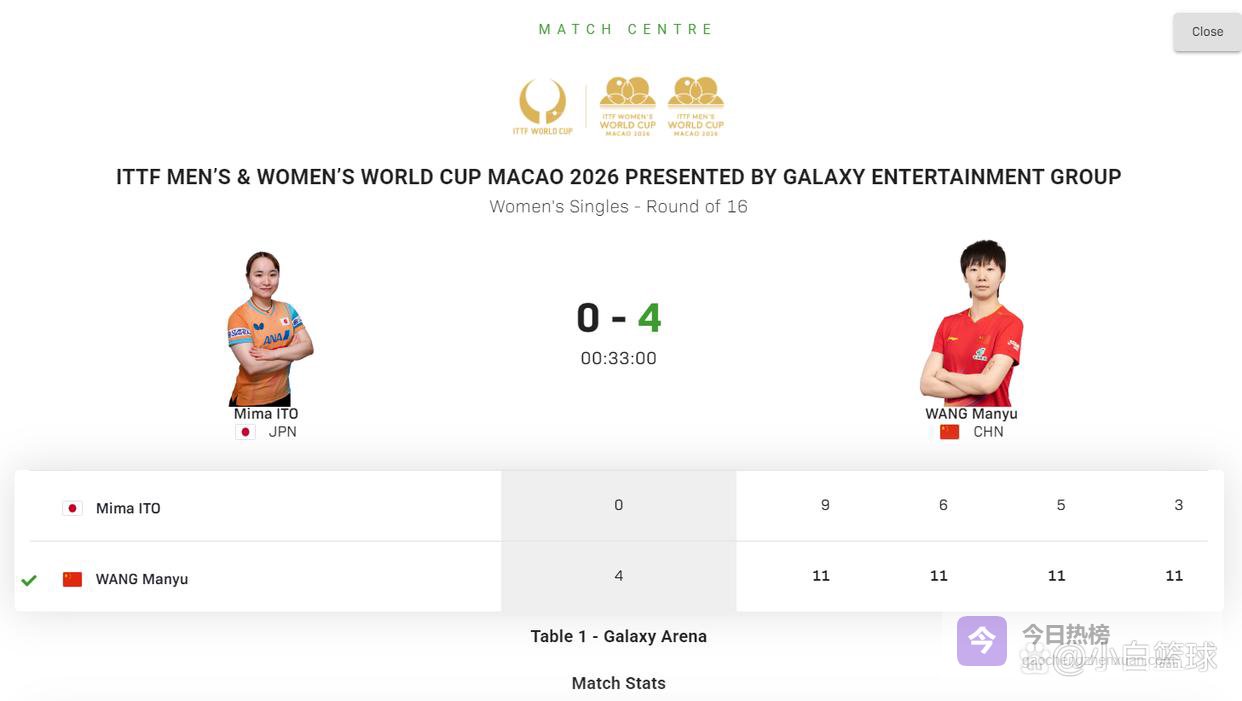Click the Table 1 - Galaxy Arena label
Viewport: 1242px width, 701px height.
click(618, 636)
